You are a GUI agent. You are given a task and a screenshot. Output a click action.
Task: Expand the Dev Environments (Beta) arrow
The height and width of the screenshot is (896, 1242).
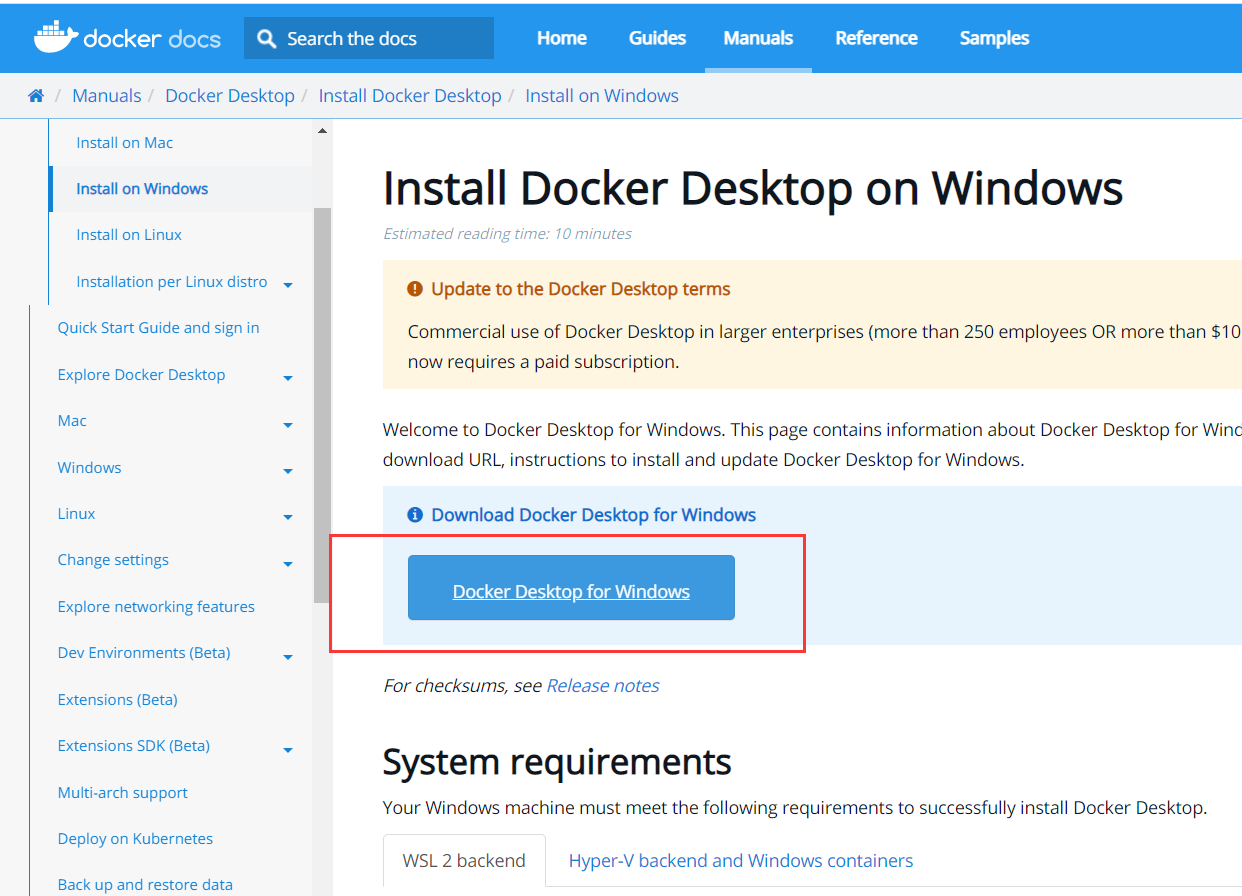click(288, 657)
